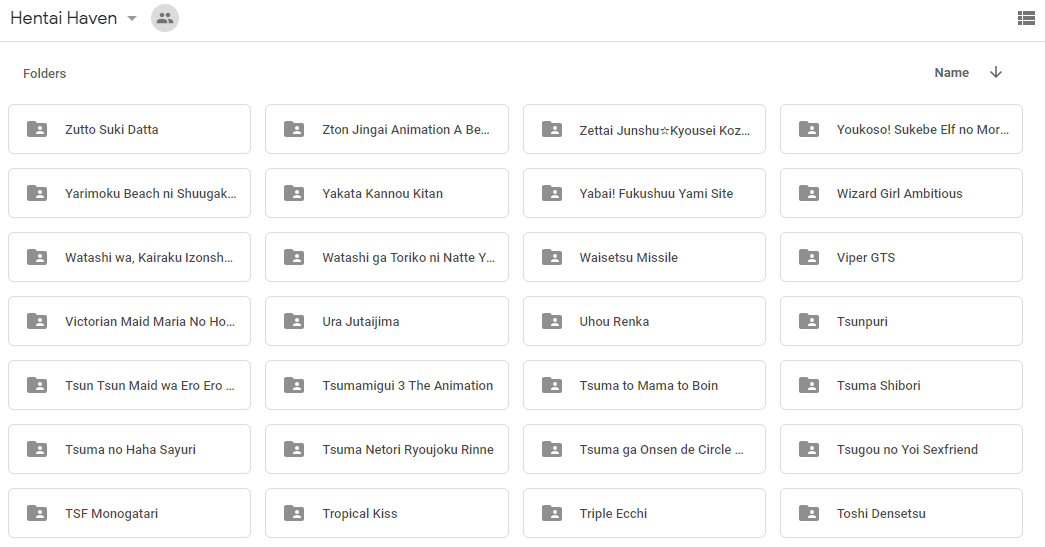The width and height of the screenshot is (1045, 547).
Task: Select Tsuma Netori Ryoujoku Rinne folder name
Action: pos(408,450)
